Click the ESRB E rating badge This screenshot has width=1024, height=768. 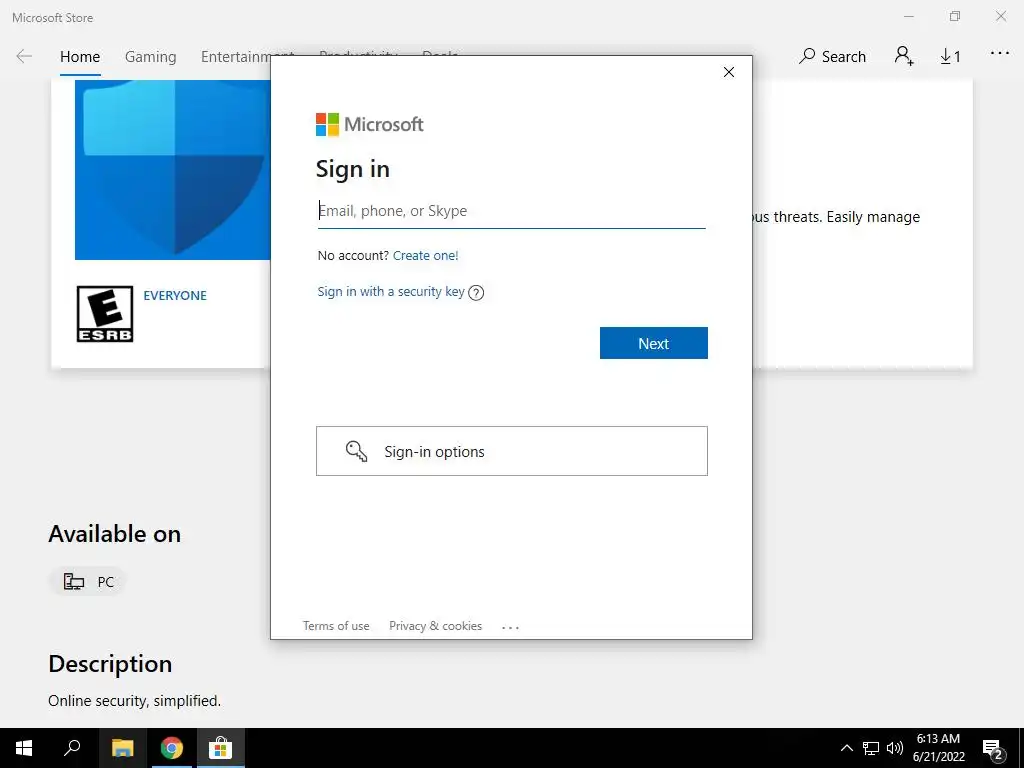104,314
